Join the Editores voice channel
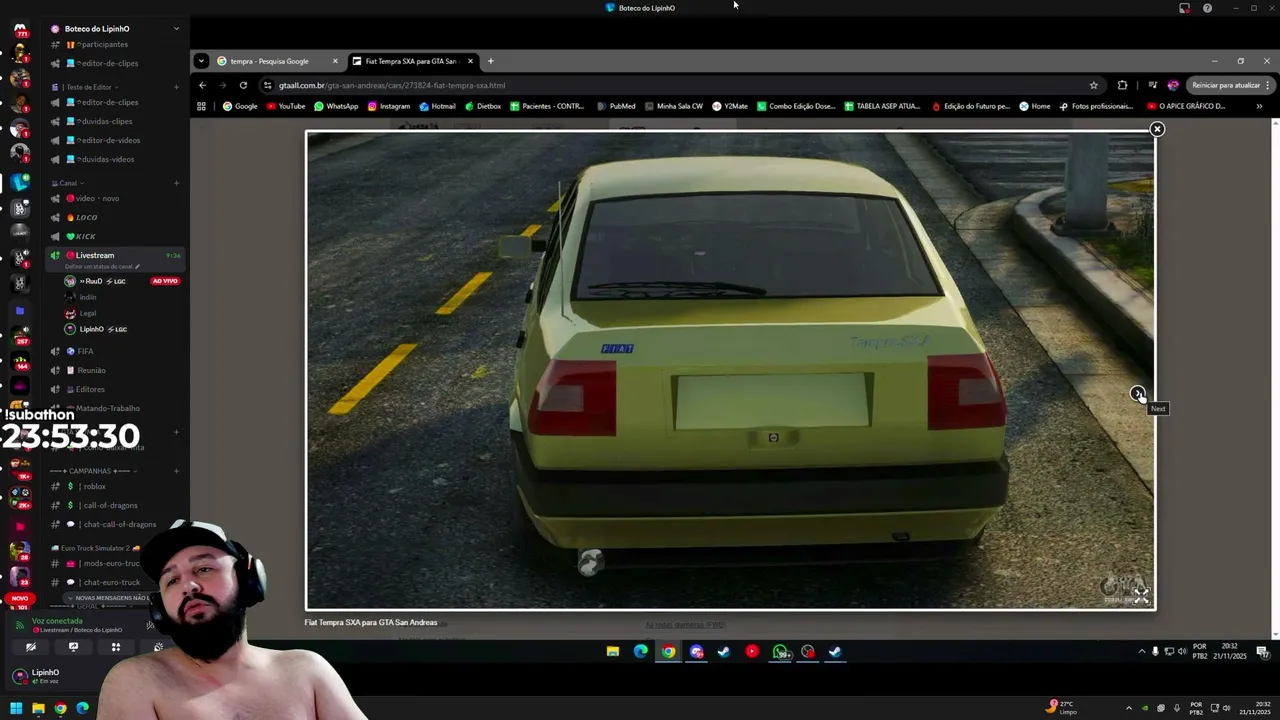Screen dimensions: 1280x720 point(115,389)
